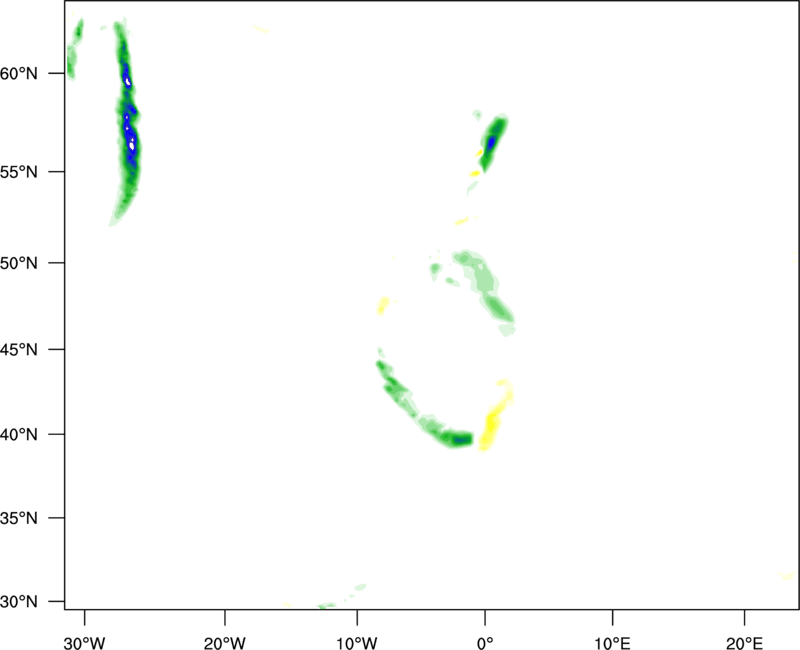Click the yellow streak near 0° 41°N
The image size is (800, 650).
point(493,416)
